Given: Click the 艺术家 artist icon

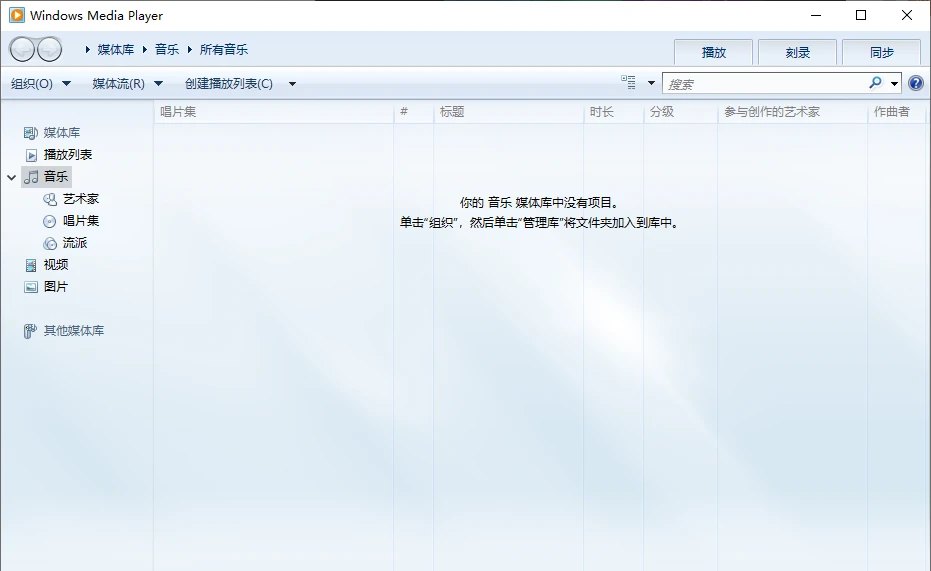Looking at the screenshot, I should click(50, 199).
